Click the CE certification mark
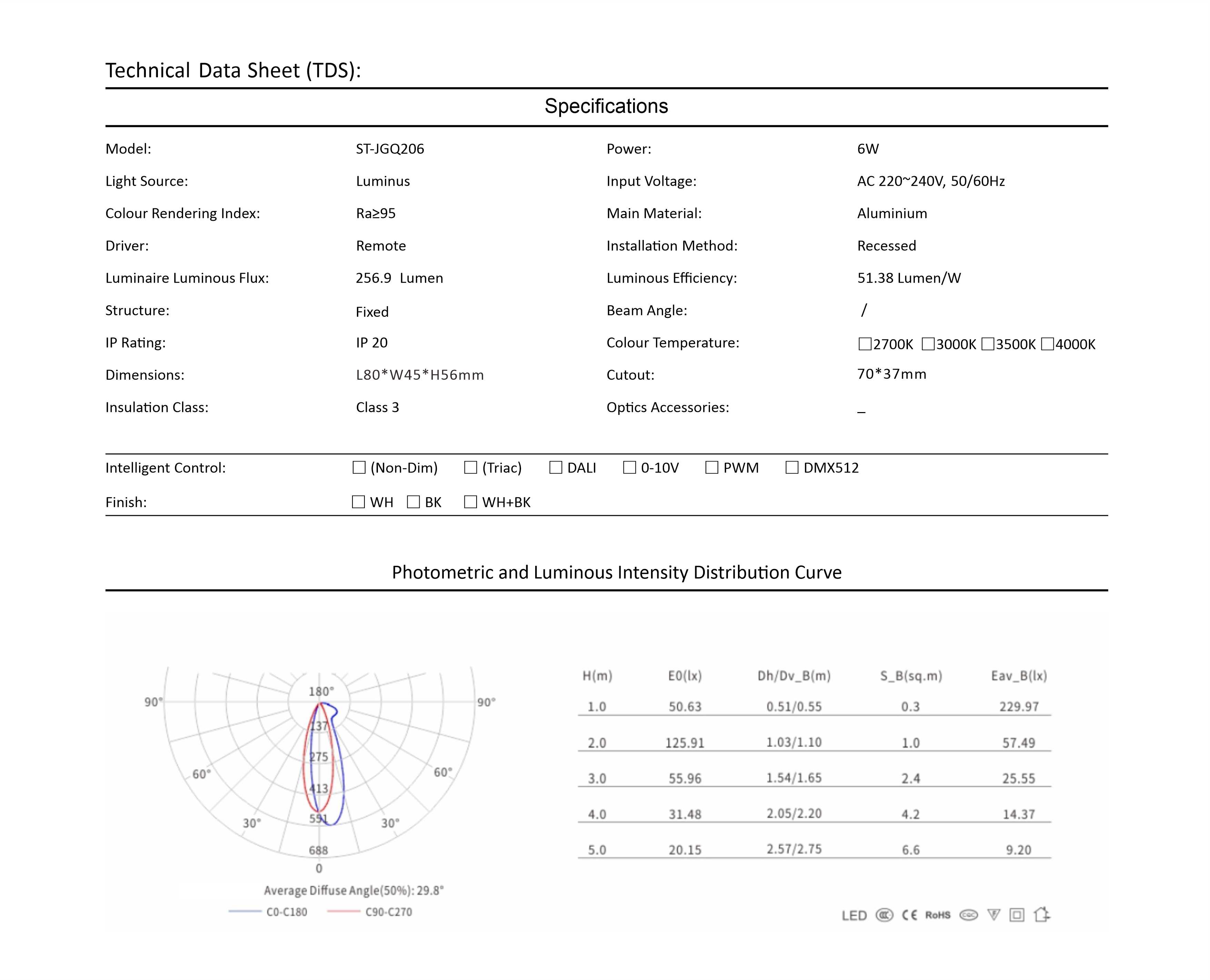This screenshot has width=1210, height=980. [x=909, y=915]
